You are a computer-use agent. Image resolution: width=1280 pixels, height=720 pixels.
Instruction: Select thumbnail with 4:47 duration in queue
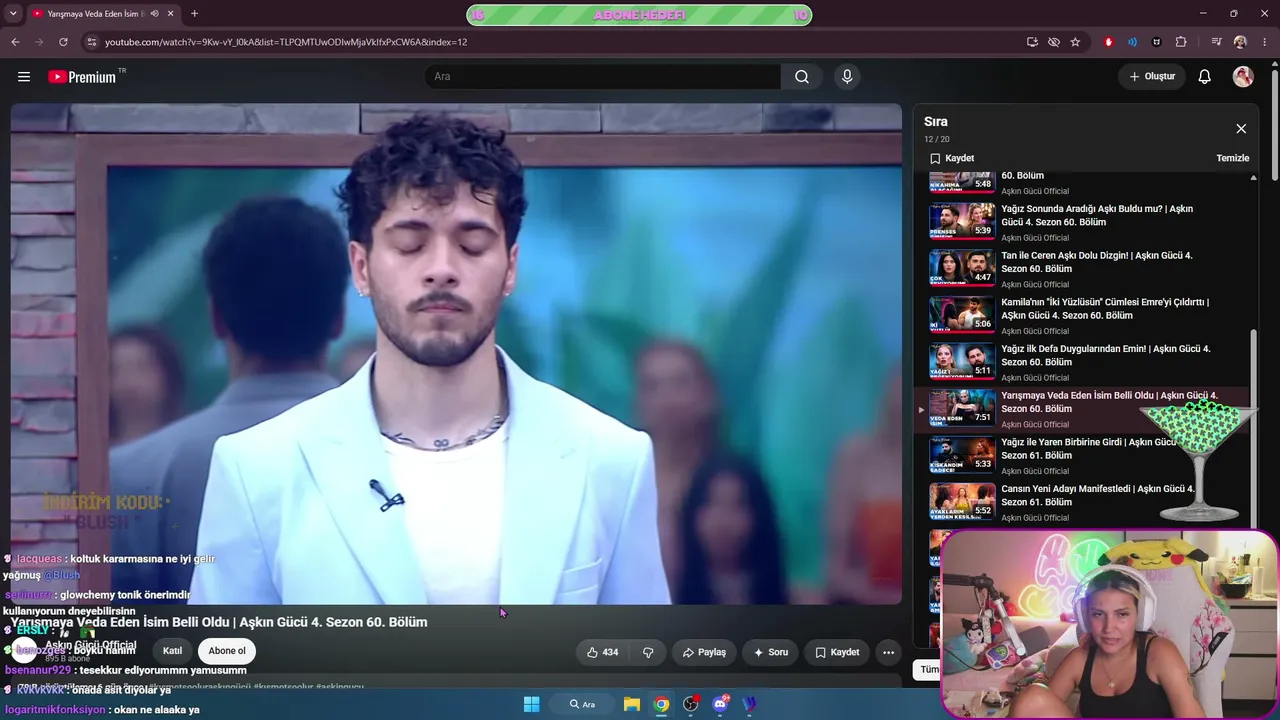click(x=962, y=268)
